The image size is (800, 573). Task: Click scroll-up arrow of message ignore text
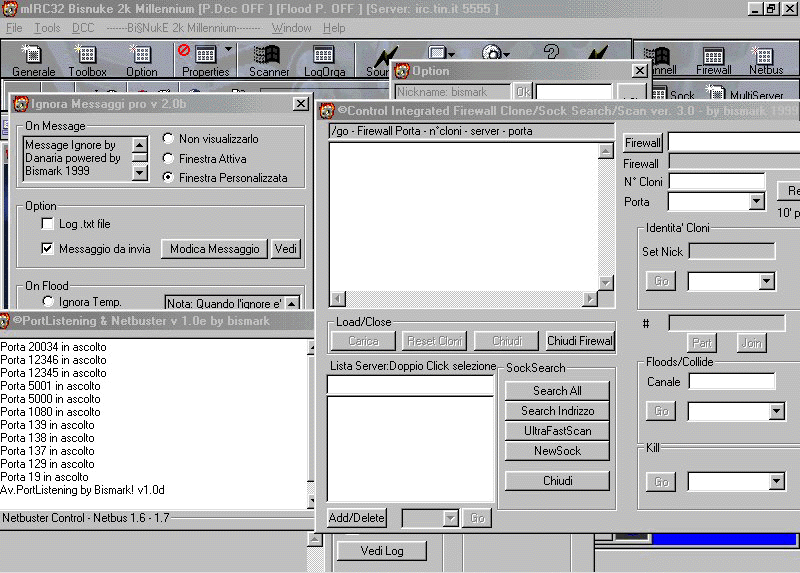pos(139,145)
